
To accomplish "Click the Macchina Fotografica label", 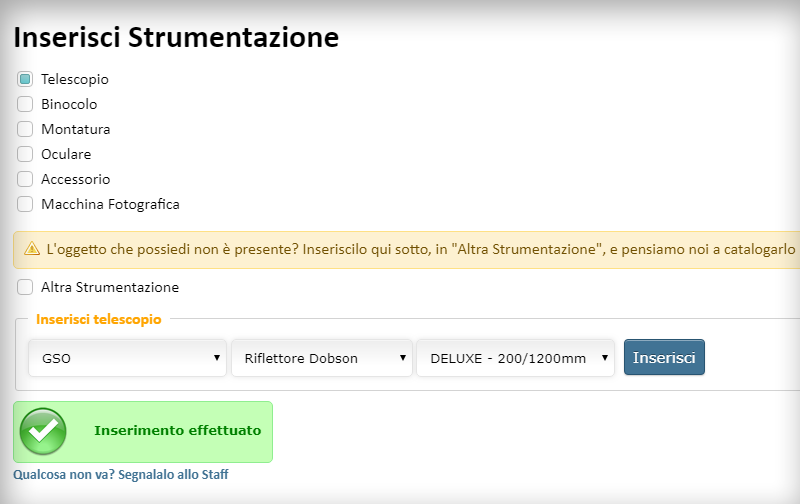I will click(110, 205).
